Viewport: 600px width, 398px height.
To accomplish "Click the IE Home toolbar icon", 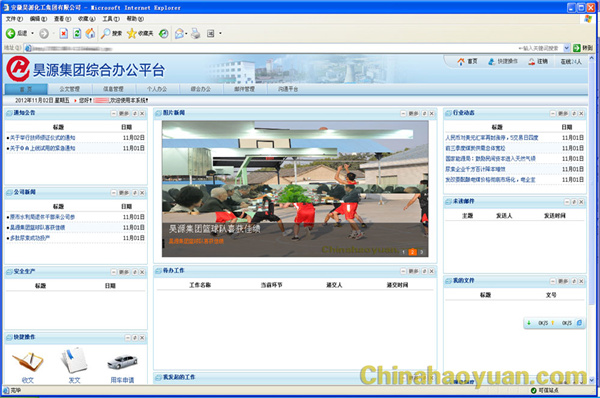I will click(90, 34).
